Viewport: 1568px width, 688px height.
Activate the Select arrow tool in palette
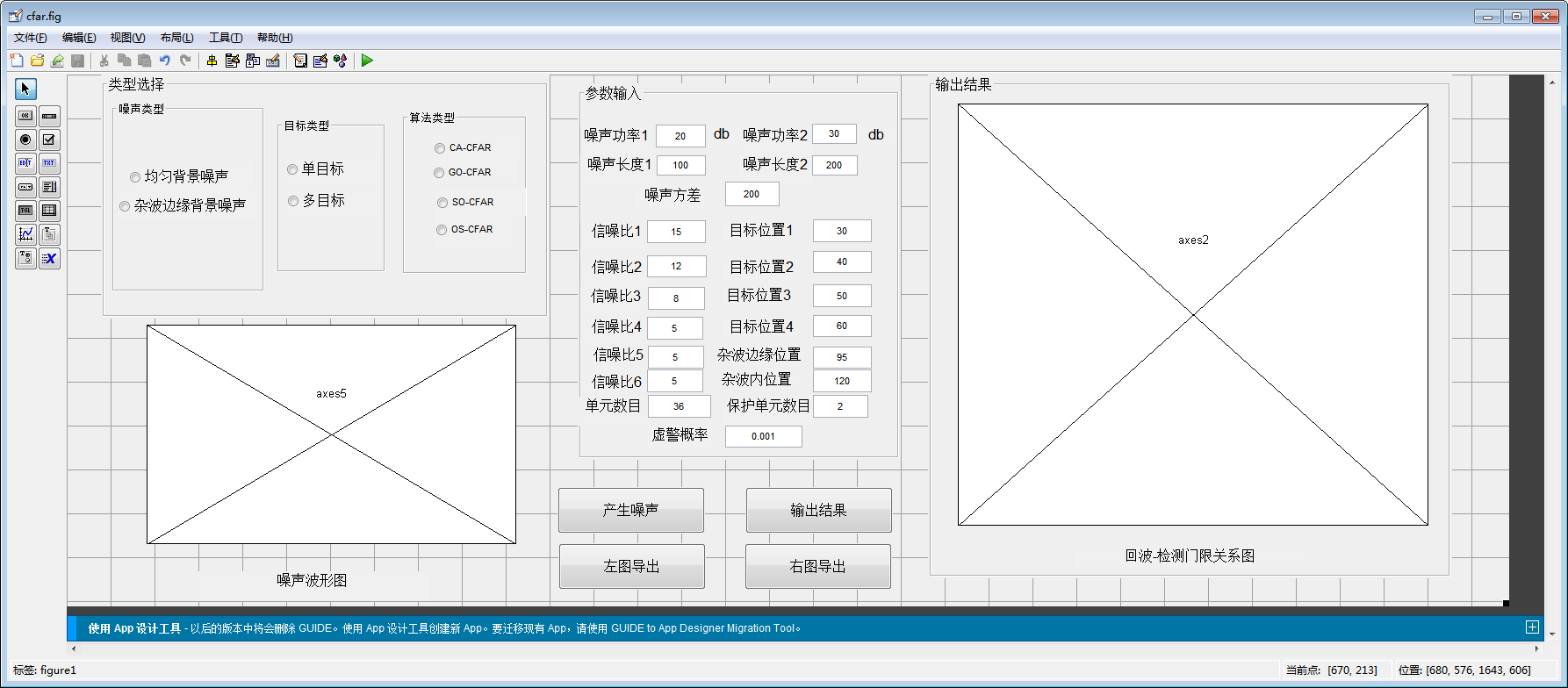coord(25,89)
